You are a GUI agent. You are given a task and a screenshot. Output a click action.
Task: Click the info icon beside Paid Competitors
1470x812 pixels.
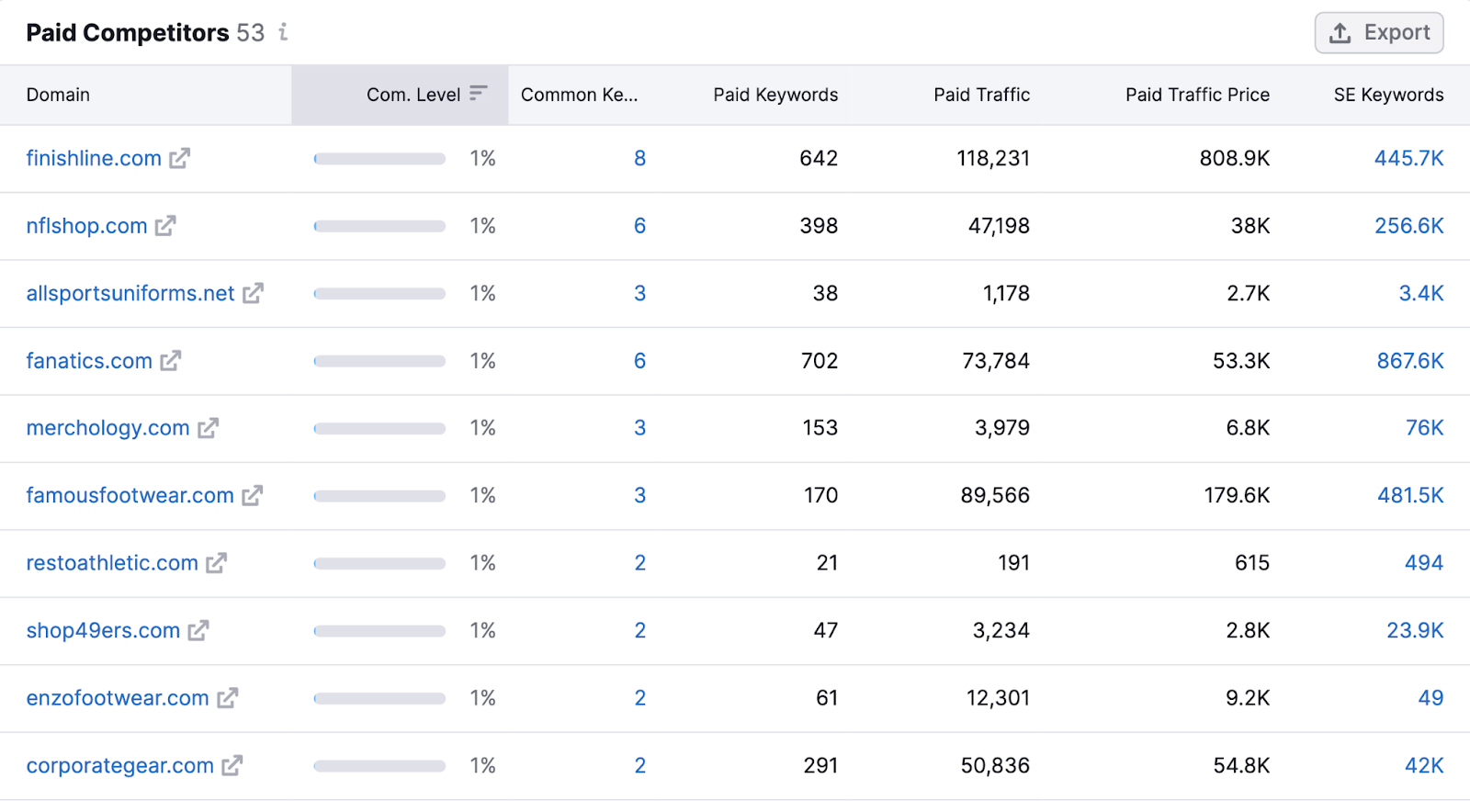click(283, 33)
